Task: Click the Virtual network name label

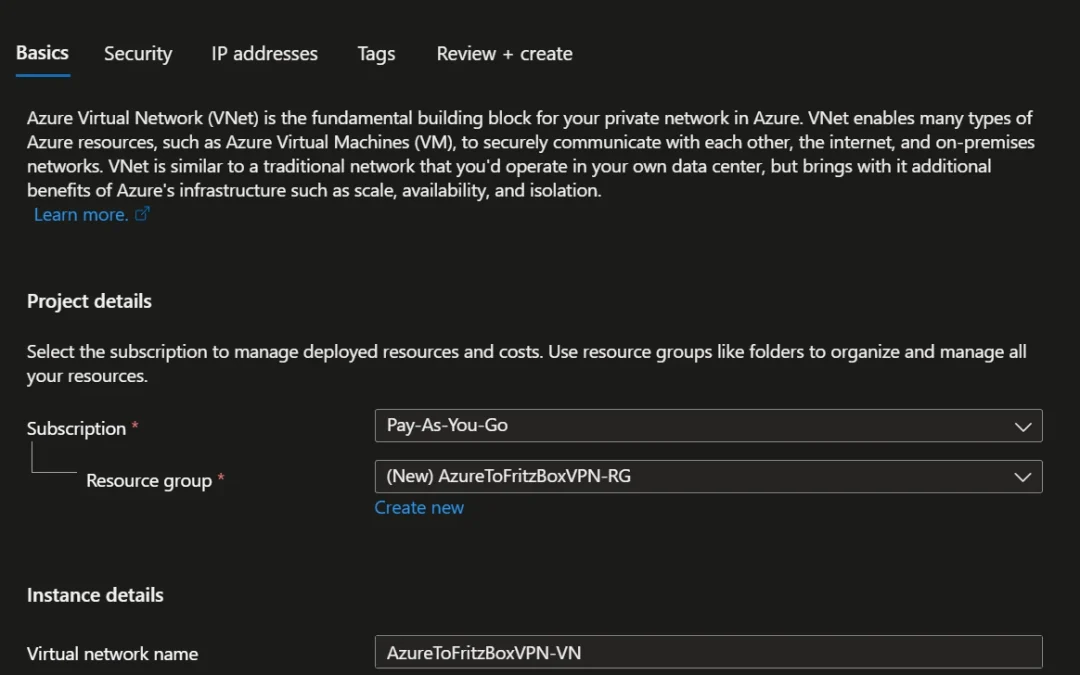Action: (x=112, y=654)
